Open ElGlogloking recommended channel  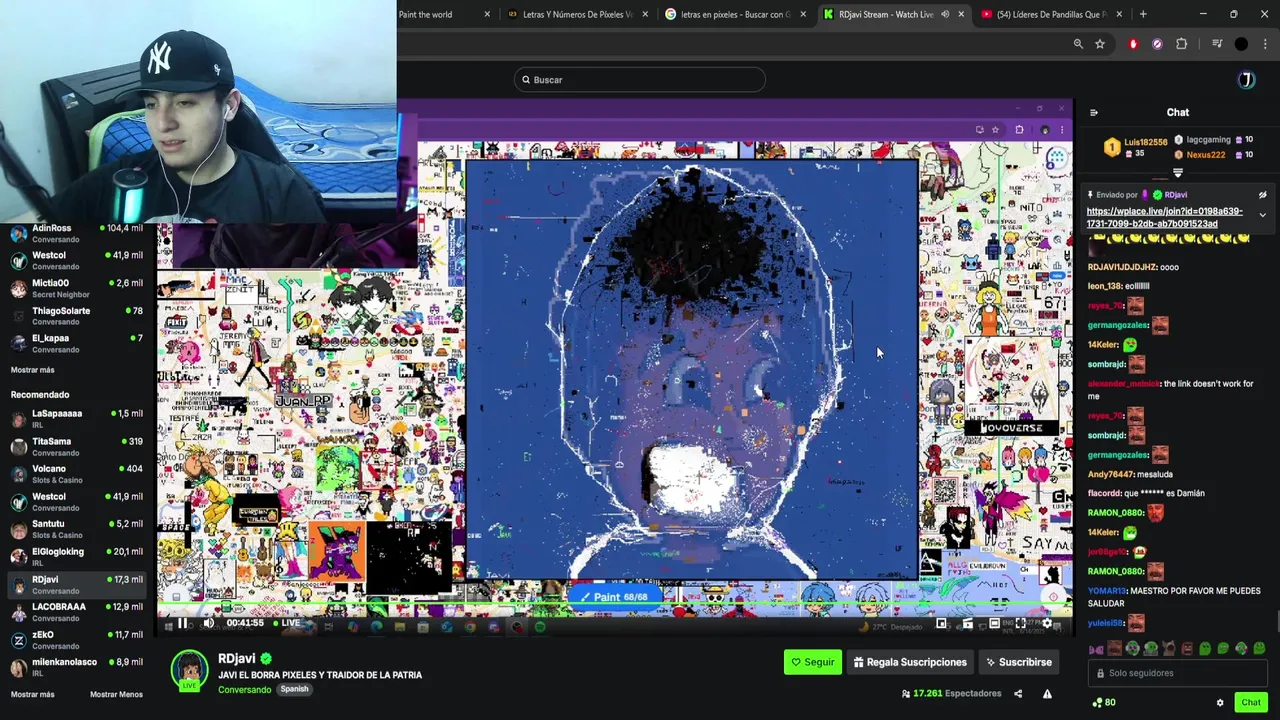click(78, 556)
